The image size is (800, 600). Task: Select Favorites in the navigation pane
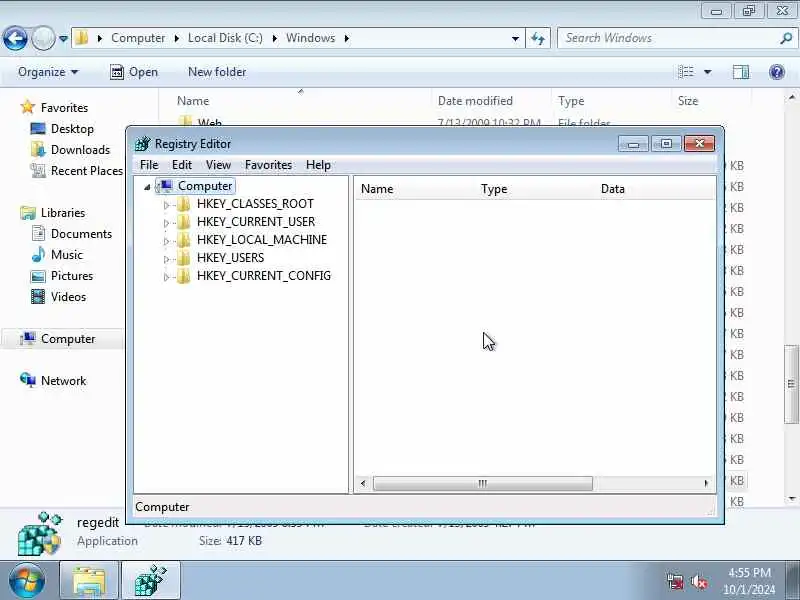click(64, 108)
